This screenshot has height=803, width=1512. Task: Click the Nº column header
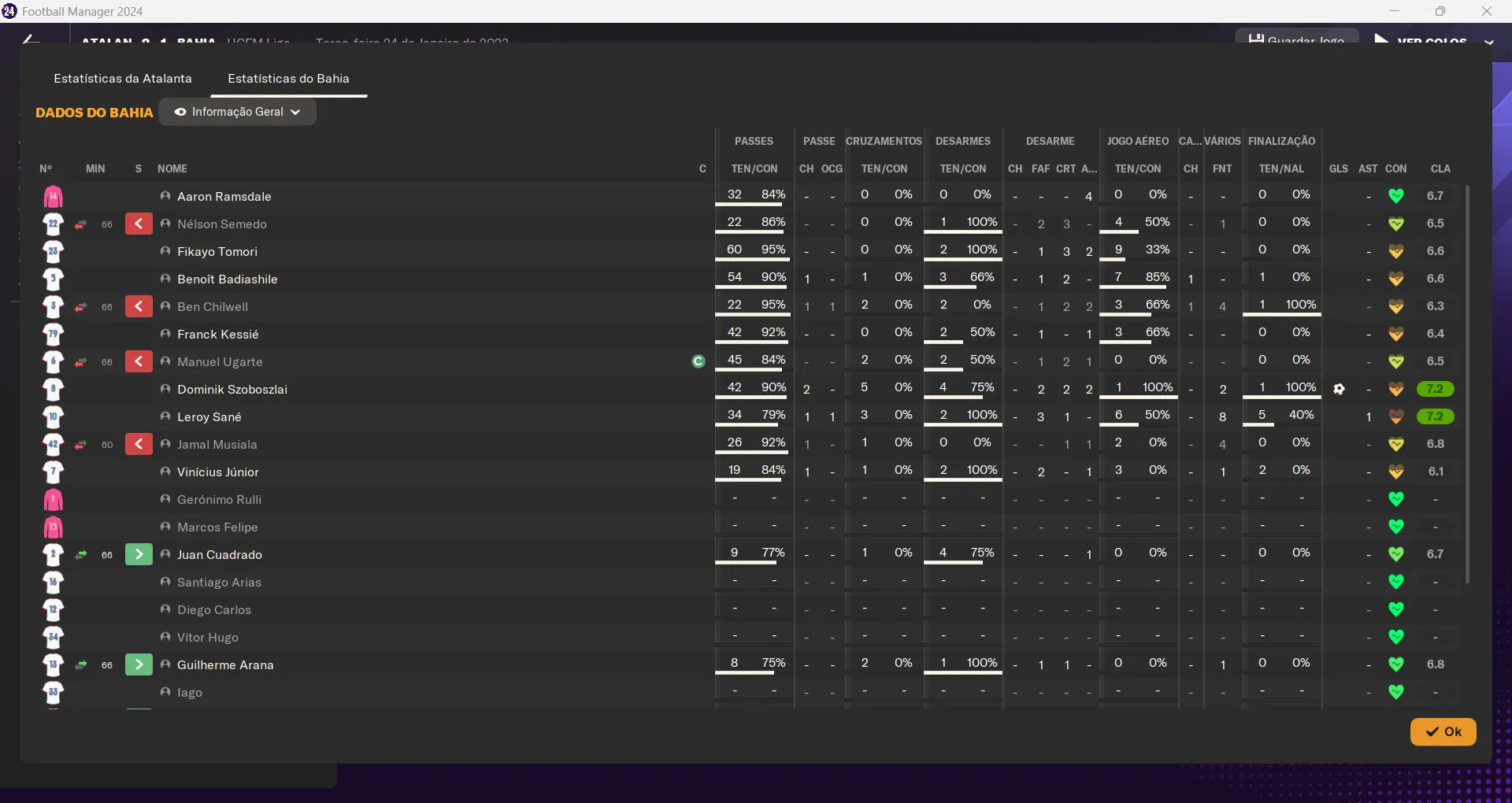46,168
